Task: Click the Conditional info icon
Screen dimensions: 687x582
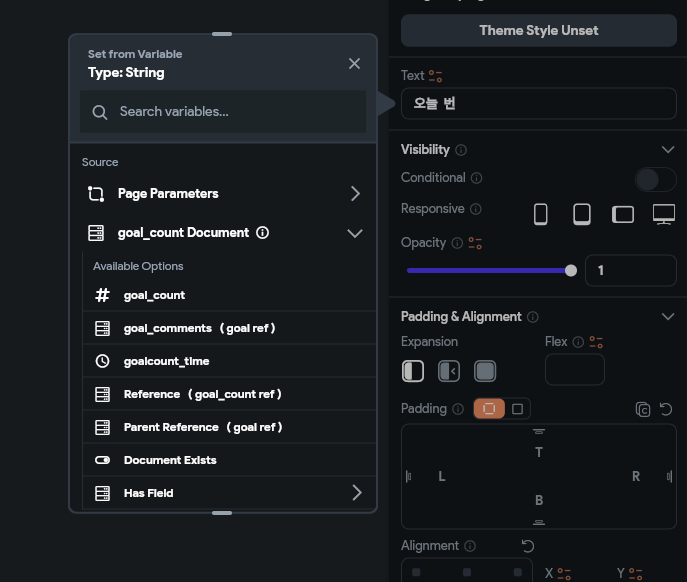Action: 476,178
